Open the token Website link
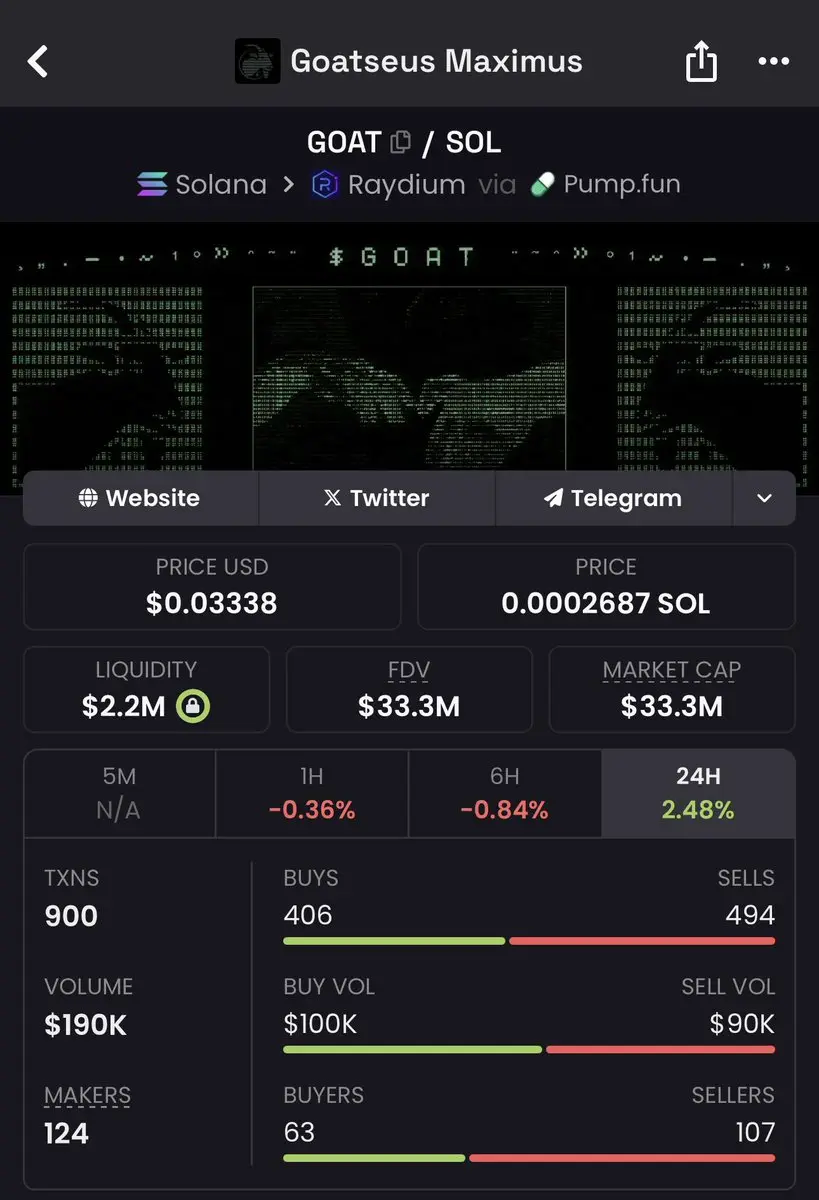 coord(140,498)
